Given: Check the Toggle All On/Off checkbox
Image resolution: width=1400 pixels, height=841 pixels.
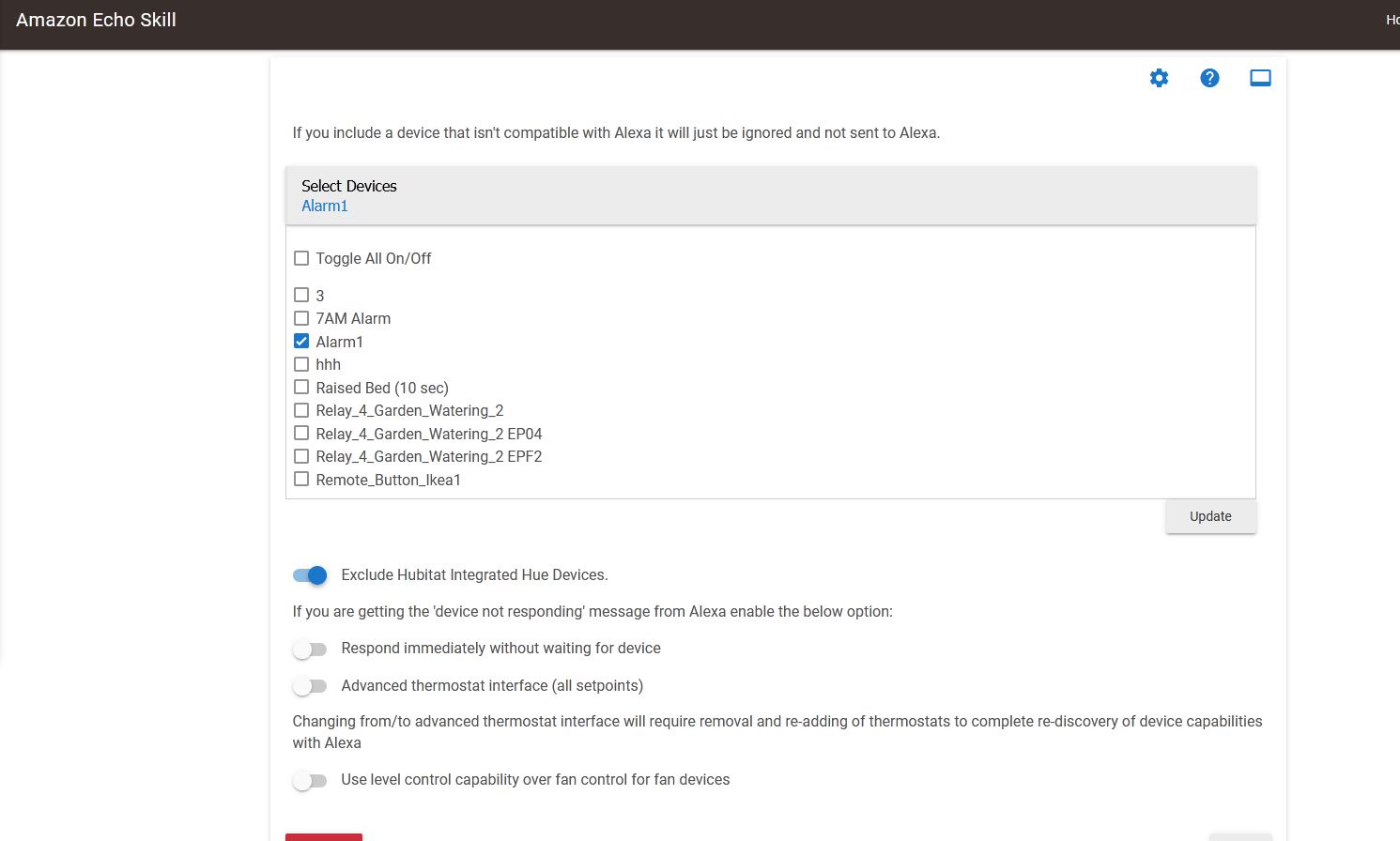Looking at the screenshot, I should point(301,258).
